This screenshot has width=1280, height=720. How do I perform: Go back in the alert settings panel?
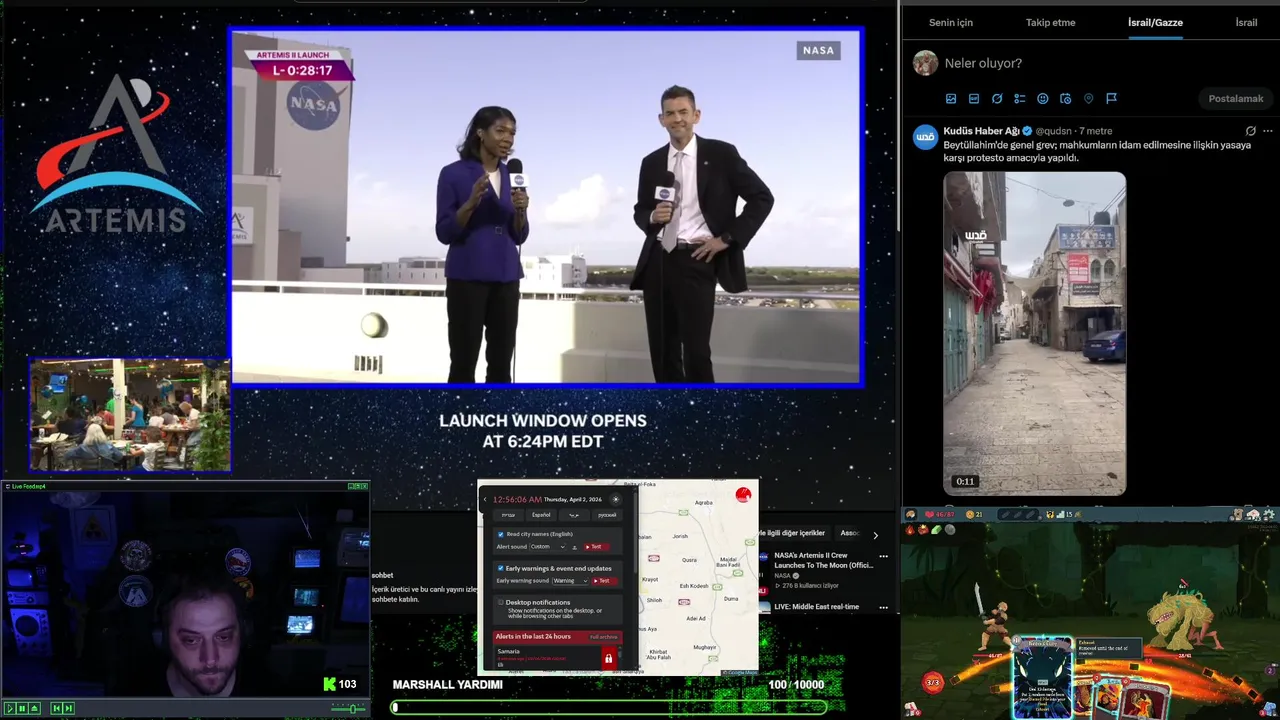coord(485,499)
